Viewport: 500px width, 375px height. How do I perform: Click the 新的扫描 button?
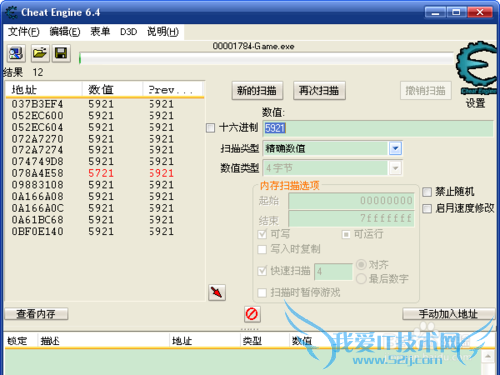point(257,91)
